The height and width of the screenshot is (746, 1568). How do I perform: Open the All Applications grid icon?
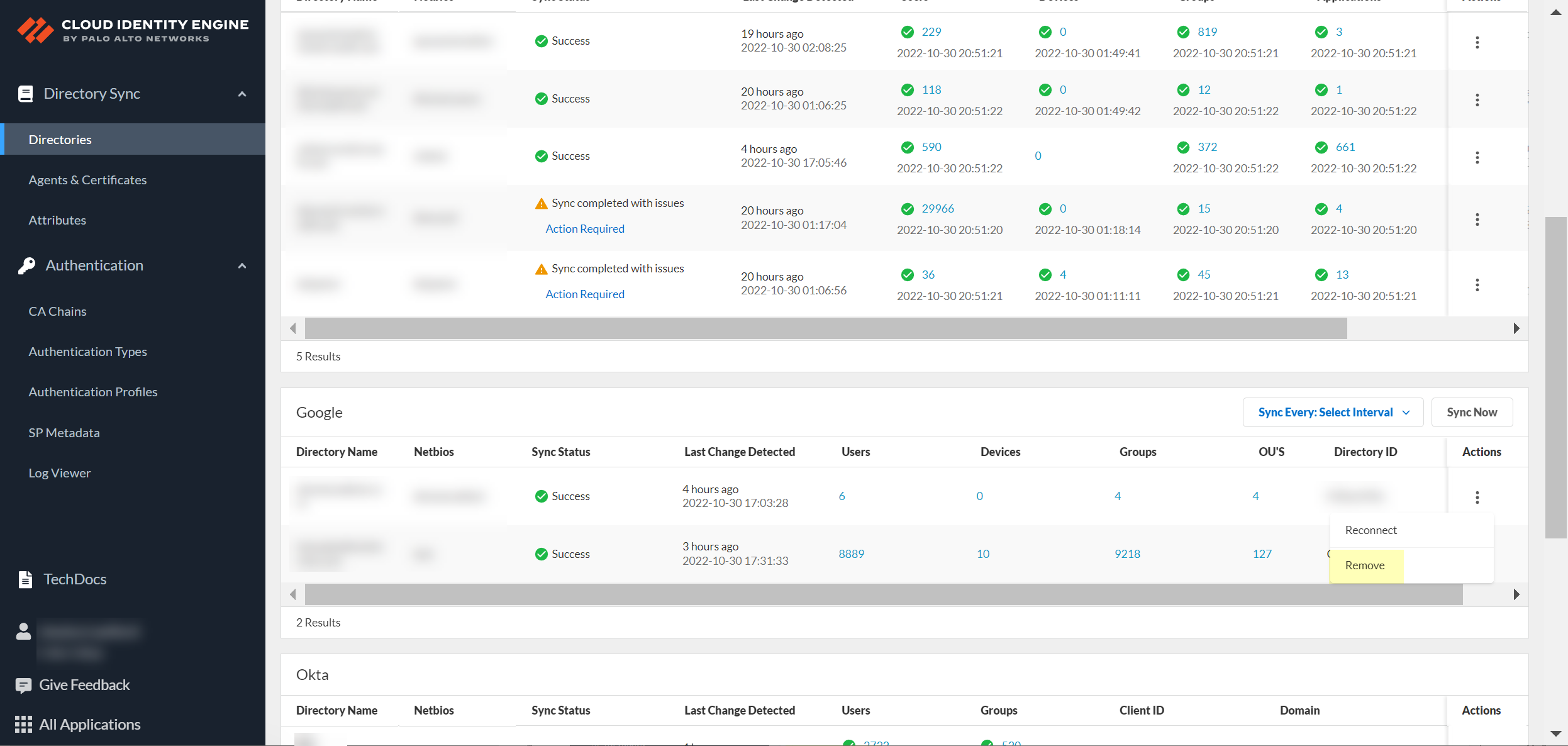tap(23, 725)
